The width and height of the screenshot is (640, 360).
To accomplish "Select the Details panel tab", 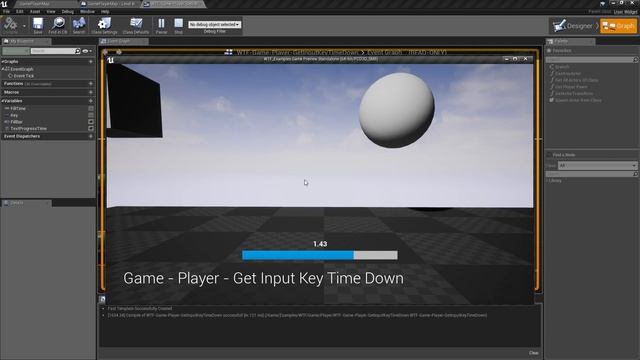I will pos(26,203).
